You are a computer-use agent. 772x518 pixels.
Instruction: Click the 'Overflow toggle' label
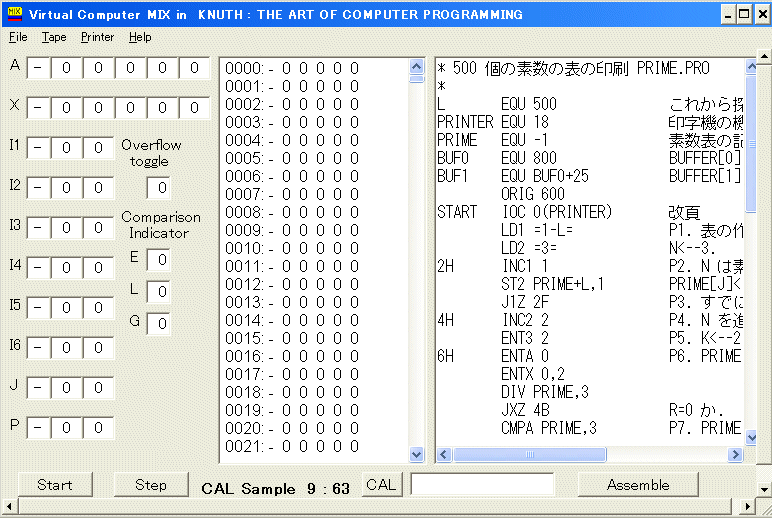tap(151, 153)
